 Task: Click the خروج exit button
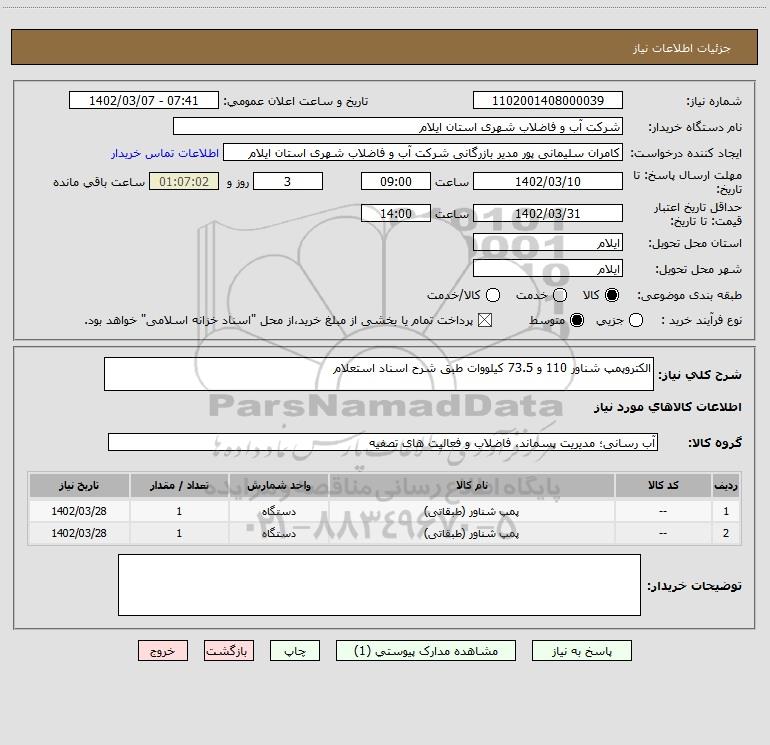pos(163,651)
